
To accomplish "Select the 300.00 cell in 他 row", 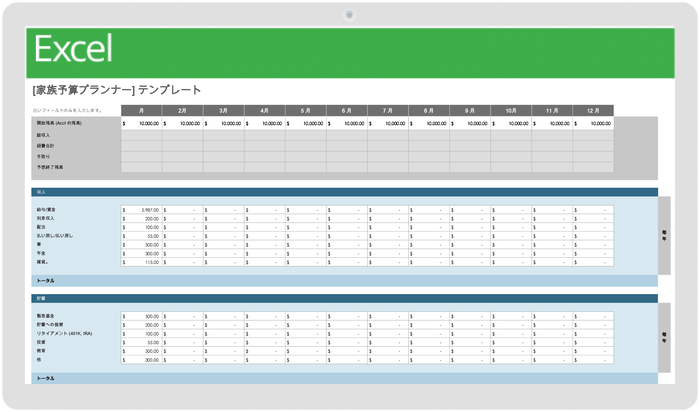I will click(142, 360).
